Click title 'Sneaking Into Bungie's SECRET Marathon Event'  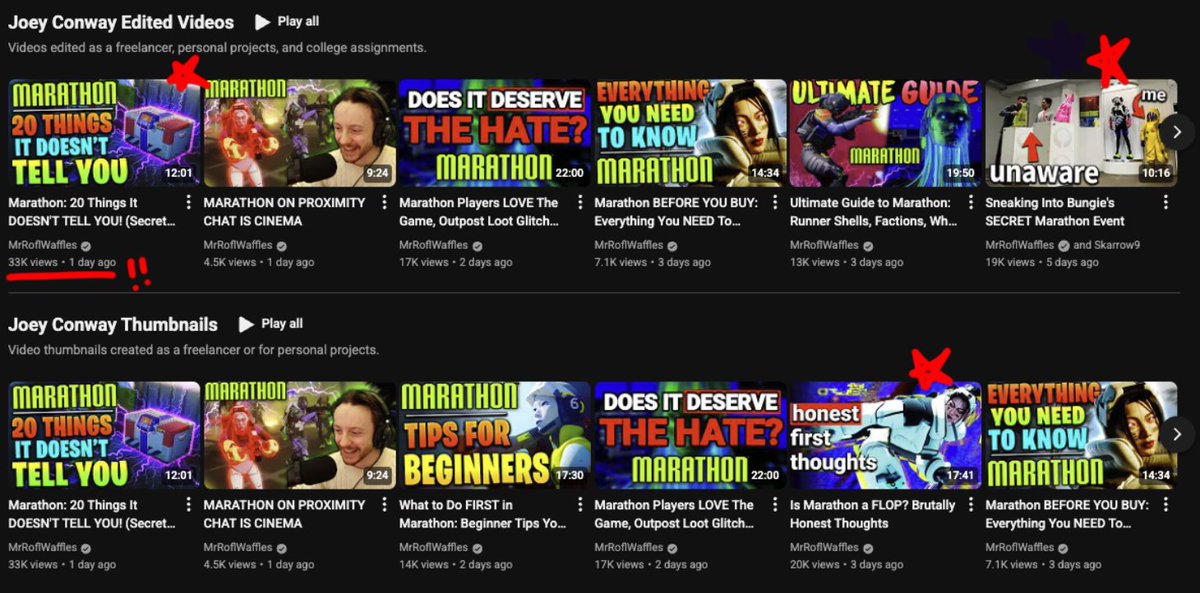pyautogui.click(x=1056, y=212)
